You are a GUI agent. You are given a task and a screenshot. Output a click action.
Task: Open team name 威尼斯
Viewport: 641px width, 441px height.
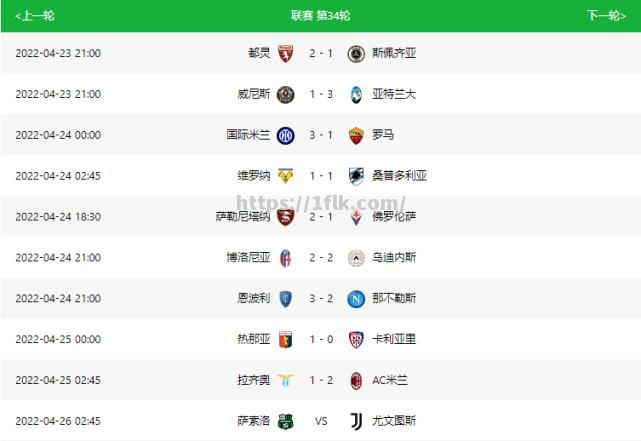coord(253,94)
